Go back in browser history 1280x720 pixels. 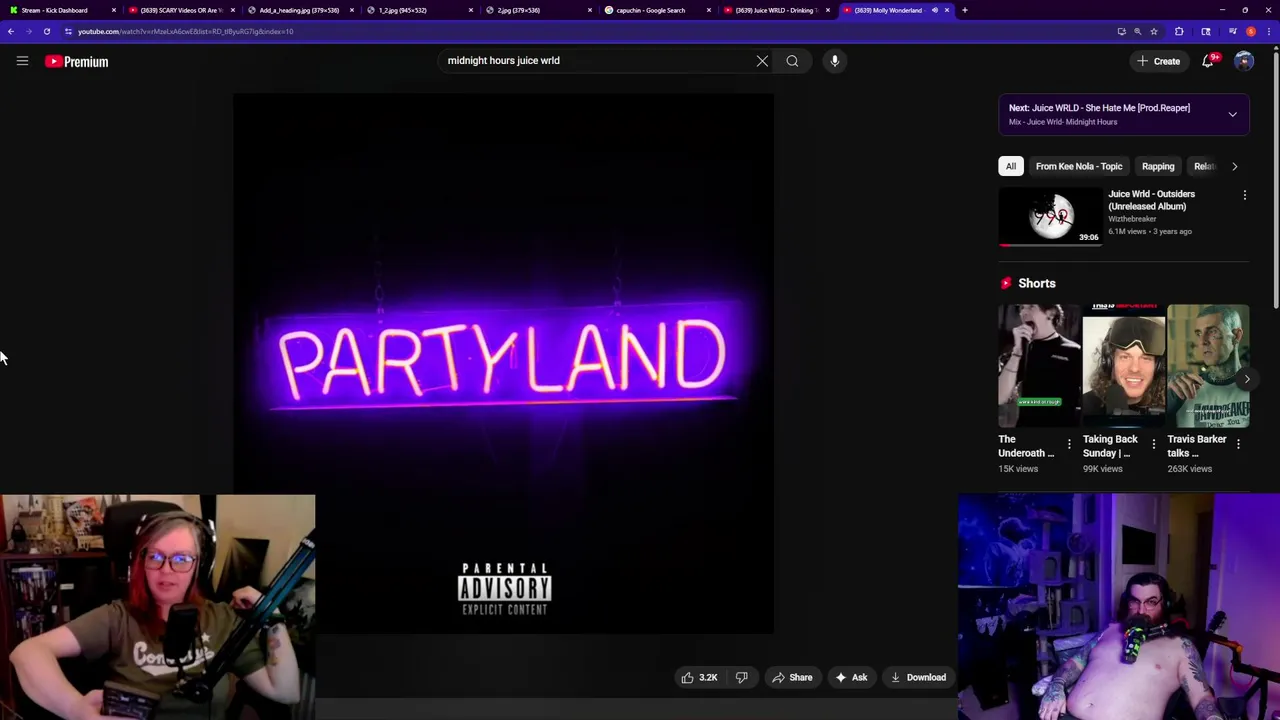(x=11, y=31)
